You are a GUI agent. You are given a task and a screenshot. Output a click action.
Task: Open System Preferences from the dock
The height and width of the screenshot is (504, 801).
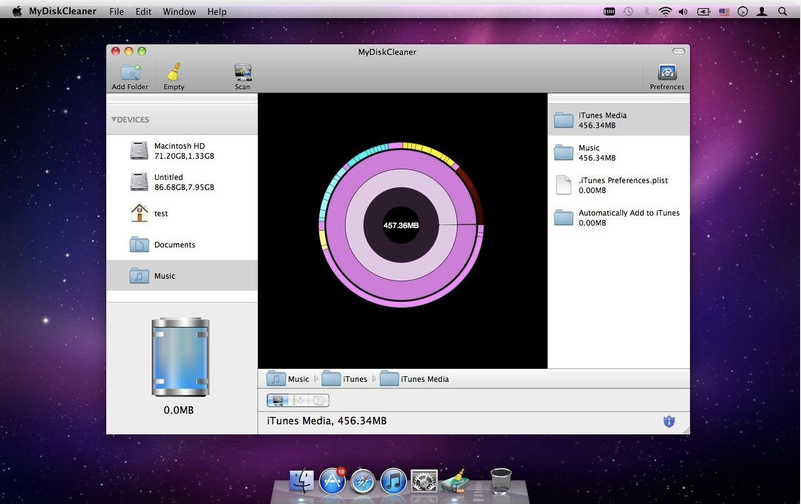click(424, 481)
